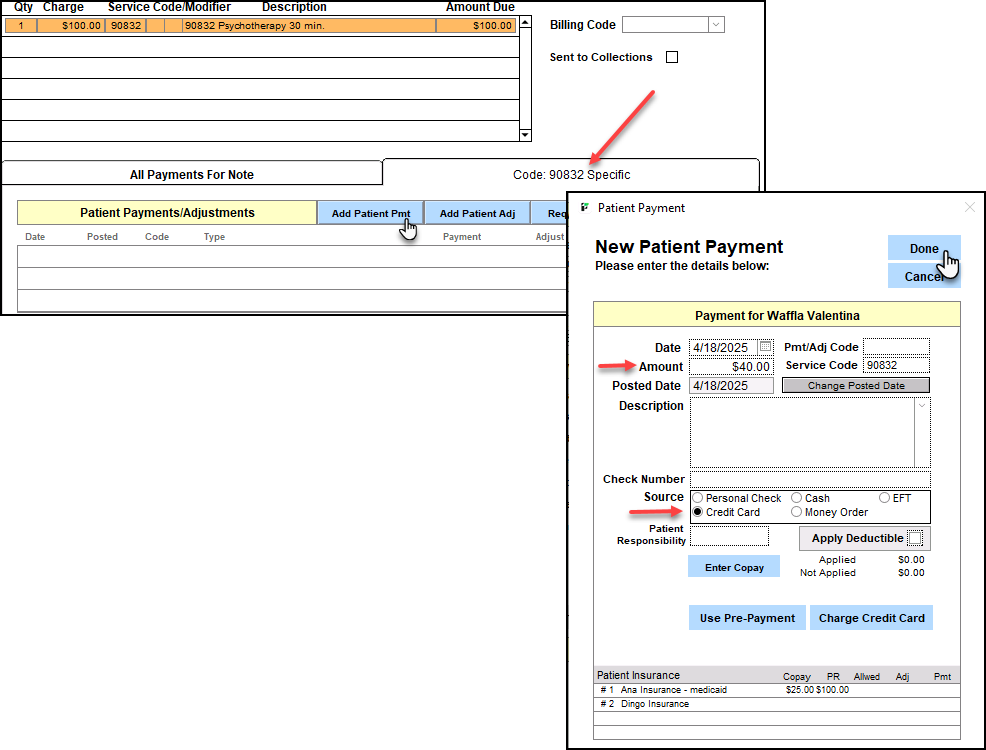This screenshot has width=986, height=750.
Task: Switch to All Payments For Note tab
Action: point(192,175)
